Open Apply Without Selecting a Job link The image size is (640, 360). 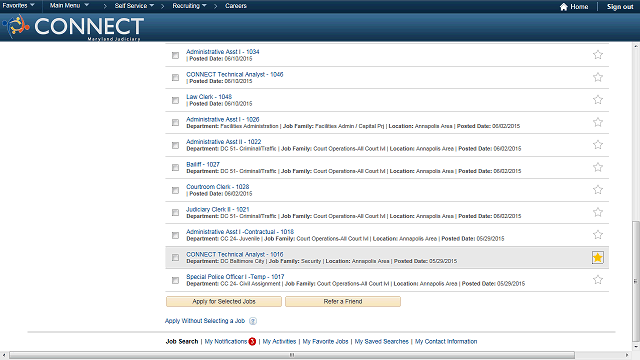click(x=205, y=321)
